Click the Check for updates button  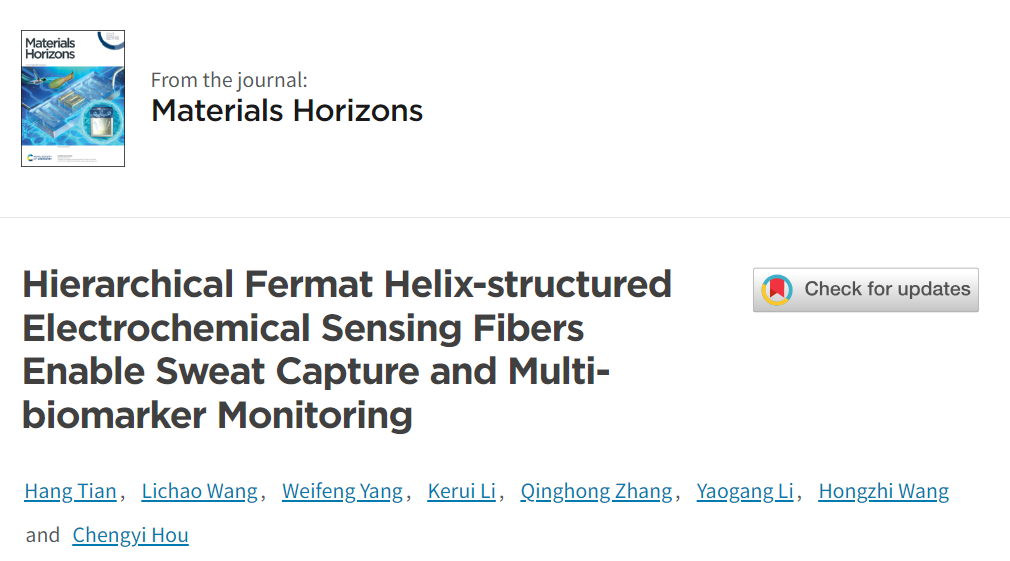tap(866, 290)
